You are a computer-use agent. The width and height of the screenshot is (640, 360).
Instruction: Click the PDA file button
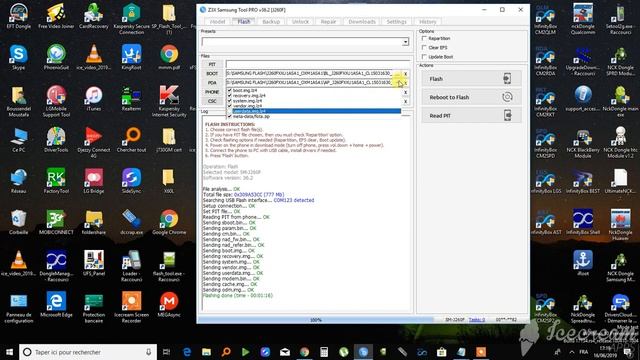click(x=212, y=83)
